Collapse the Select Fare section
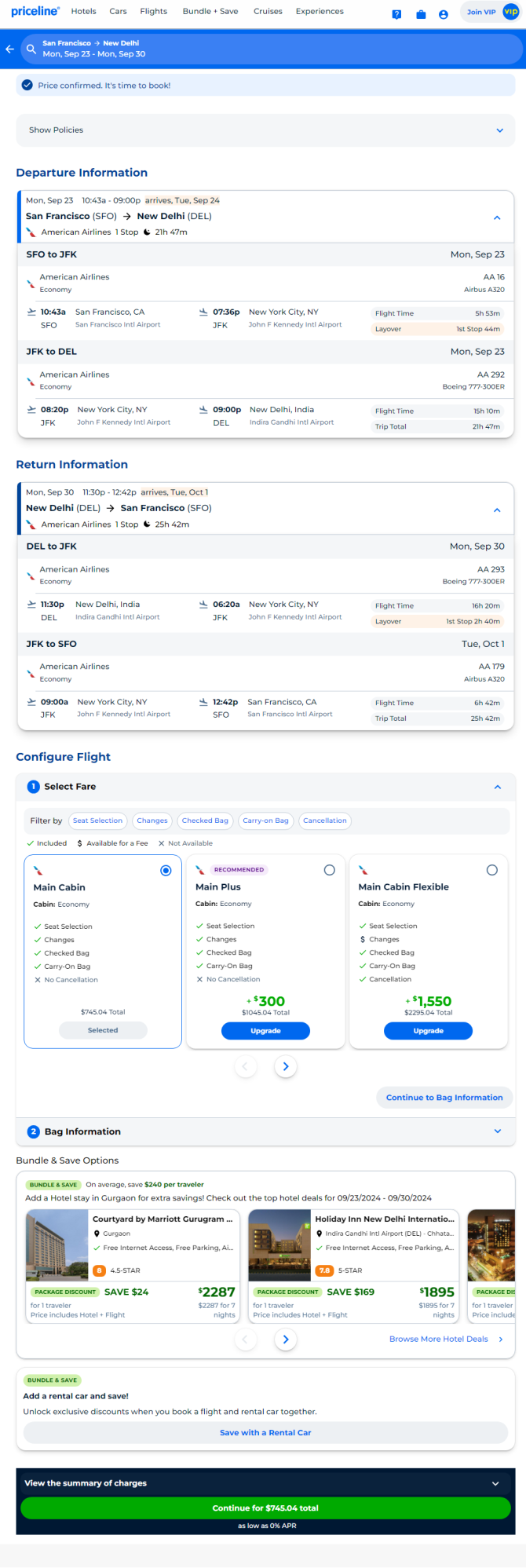Image resolution: width=526 pixels, height=1568 pixels. 497,787
